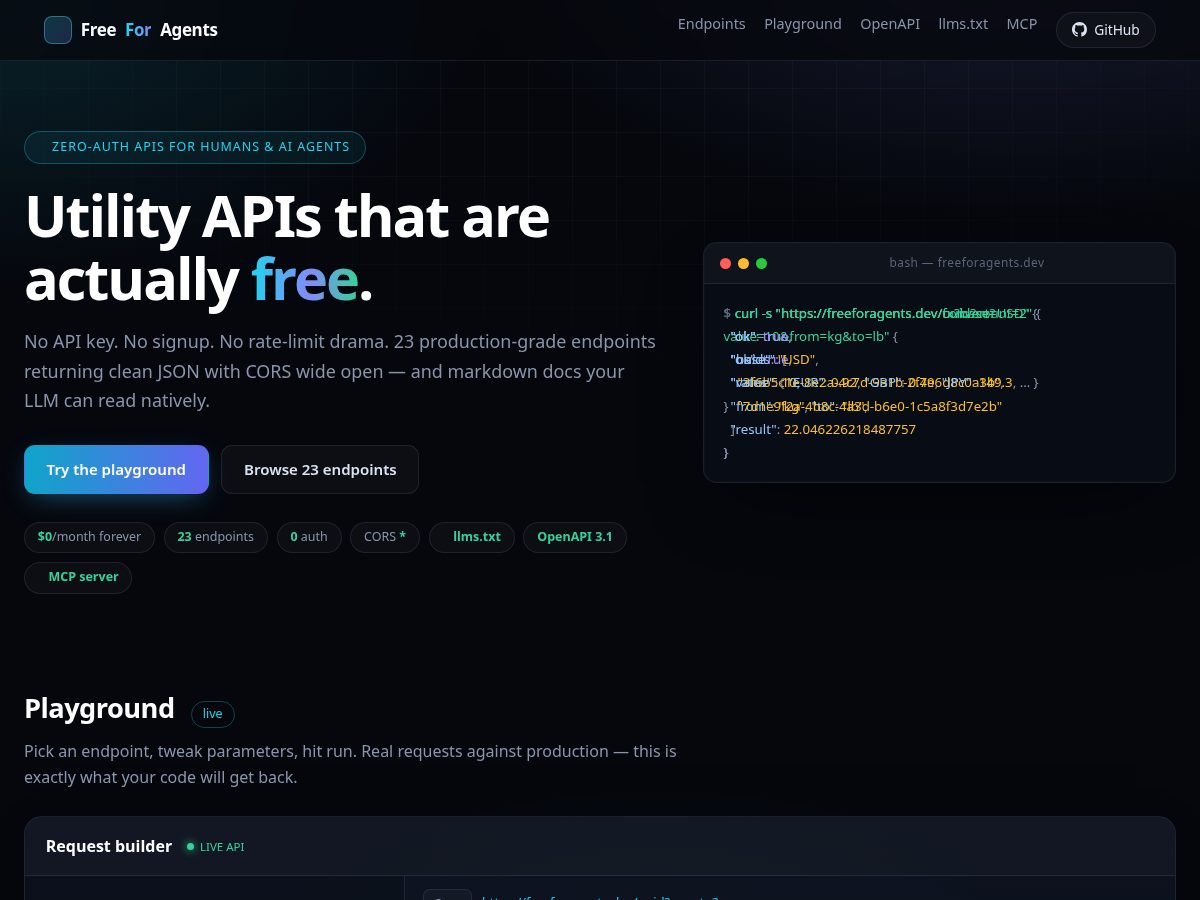1200x900 pixels.
Task: Open the GitHub button in the header
Action: click(1106, 30)
